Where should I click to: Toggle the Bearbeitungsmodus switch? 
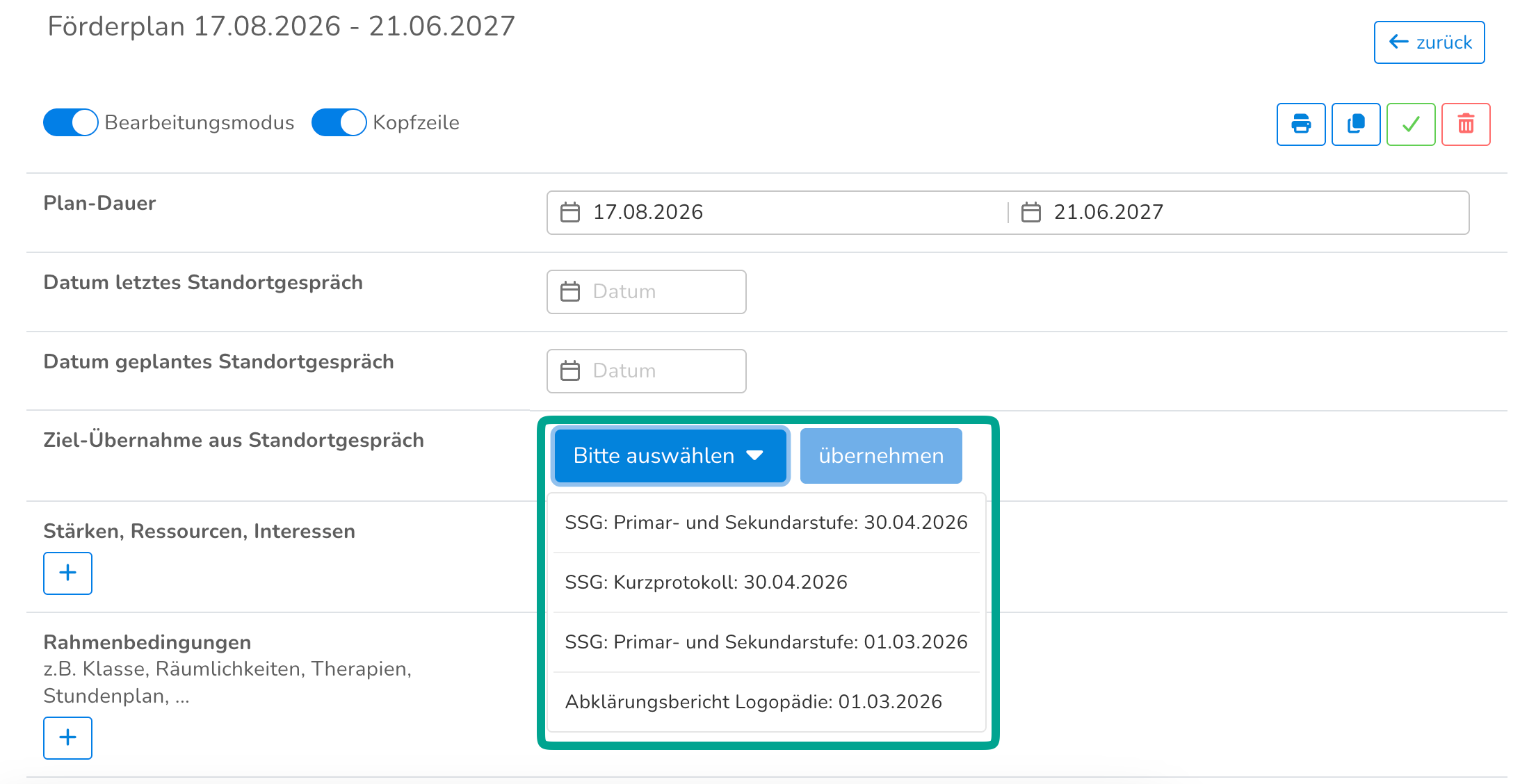coord(70,122)
